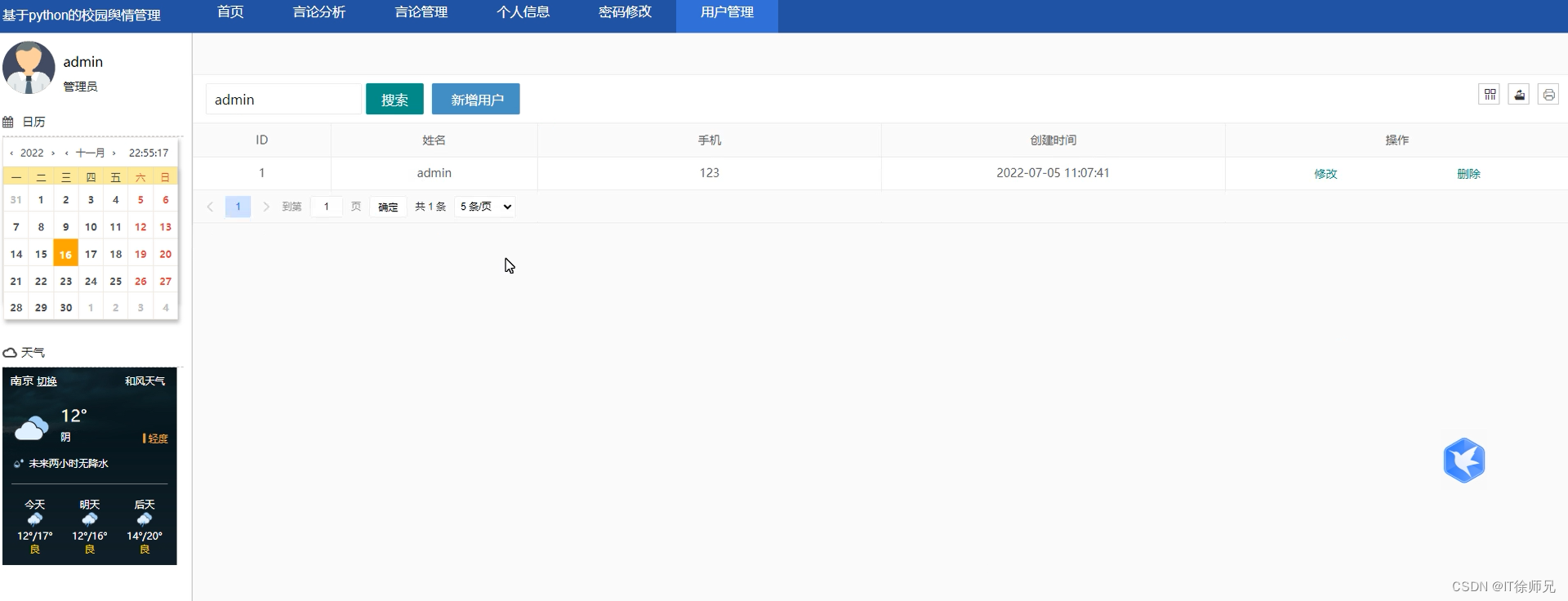
Task: Go to previous month before 十一月
Action: click(x=67, y=153)
